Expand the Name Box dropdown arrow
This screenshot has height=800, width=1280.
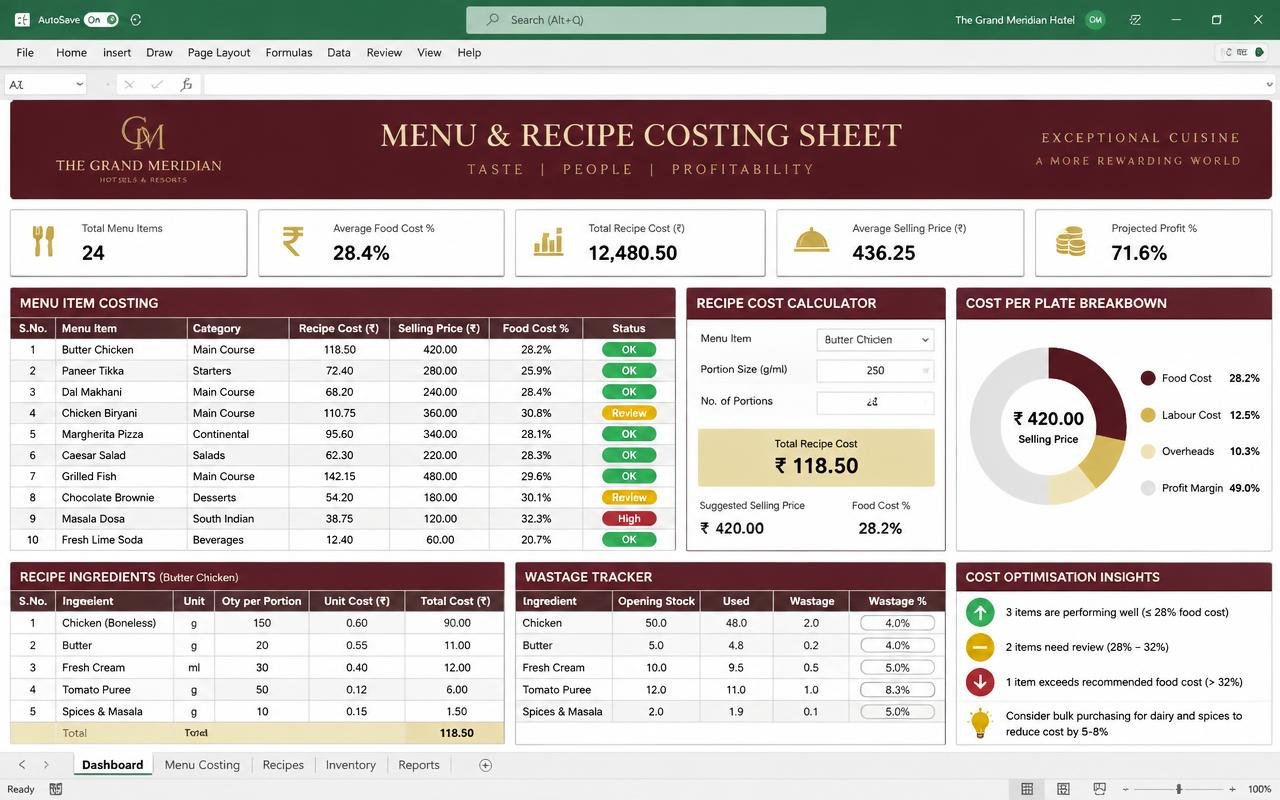click(79, 85)
